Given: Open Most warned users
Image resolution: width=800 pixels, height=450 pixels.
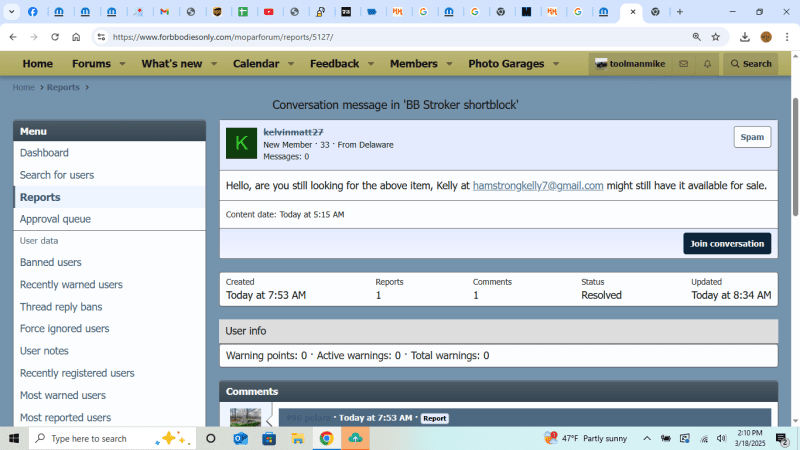Looking at the screenshot, I should coord(110,395).
